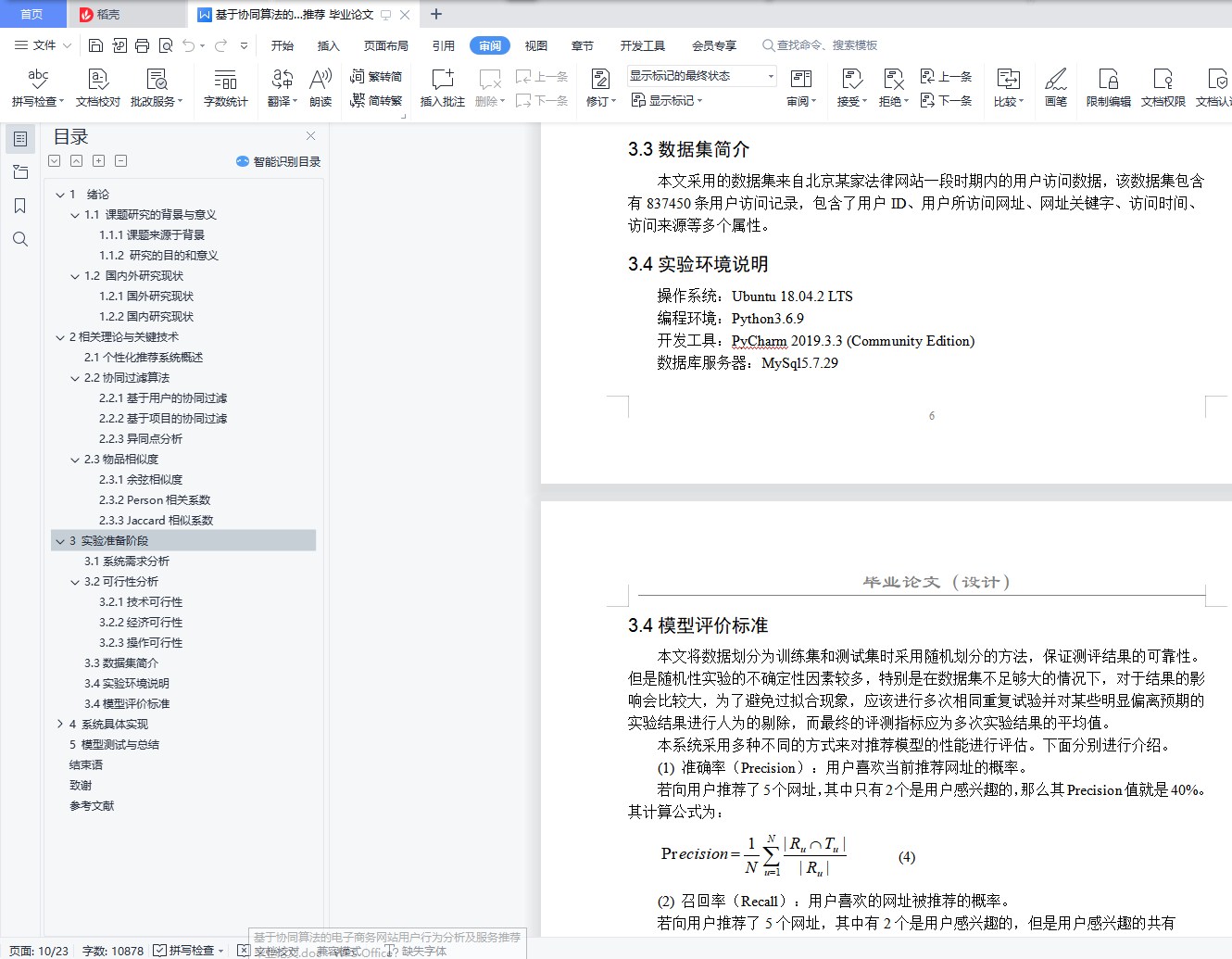Click 插入批注 to add a comment
The width and height of the screenshot is (1232, 959).
[x=443, y=88]
